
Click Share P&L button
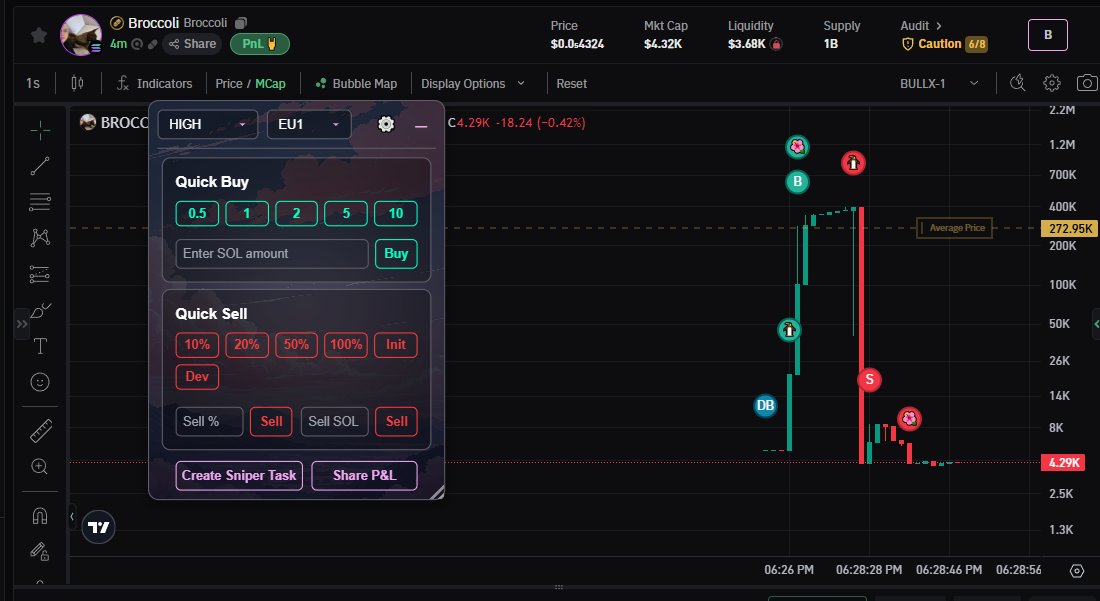[365, 475]
